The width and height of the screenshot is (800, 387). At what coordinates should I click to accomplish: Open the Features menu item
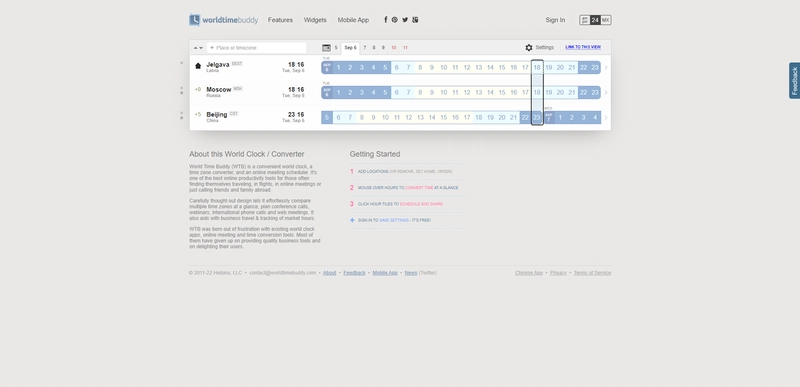click(280, 20)
